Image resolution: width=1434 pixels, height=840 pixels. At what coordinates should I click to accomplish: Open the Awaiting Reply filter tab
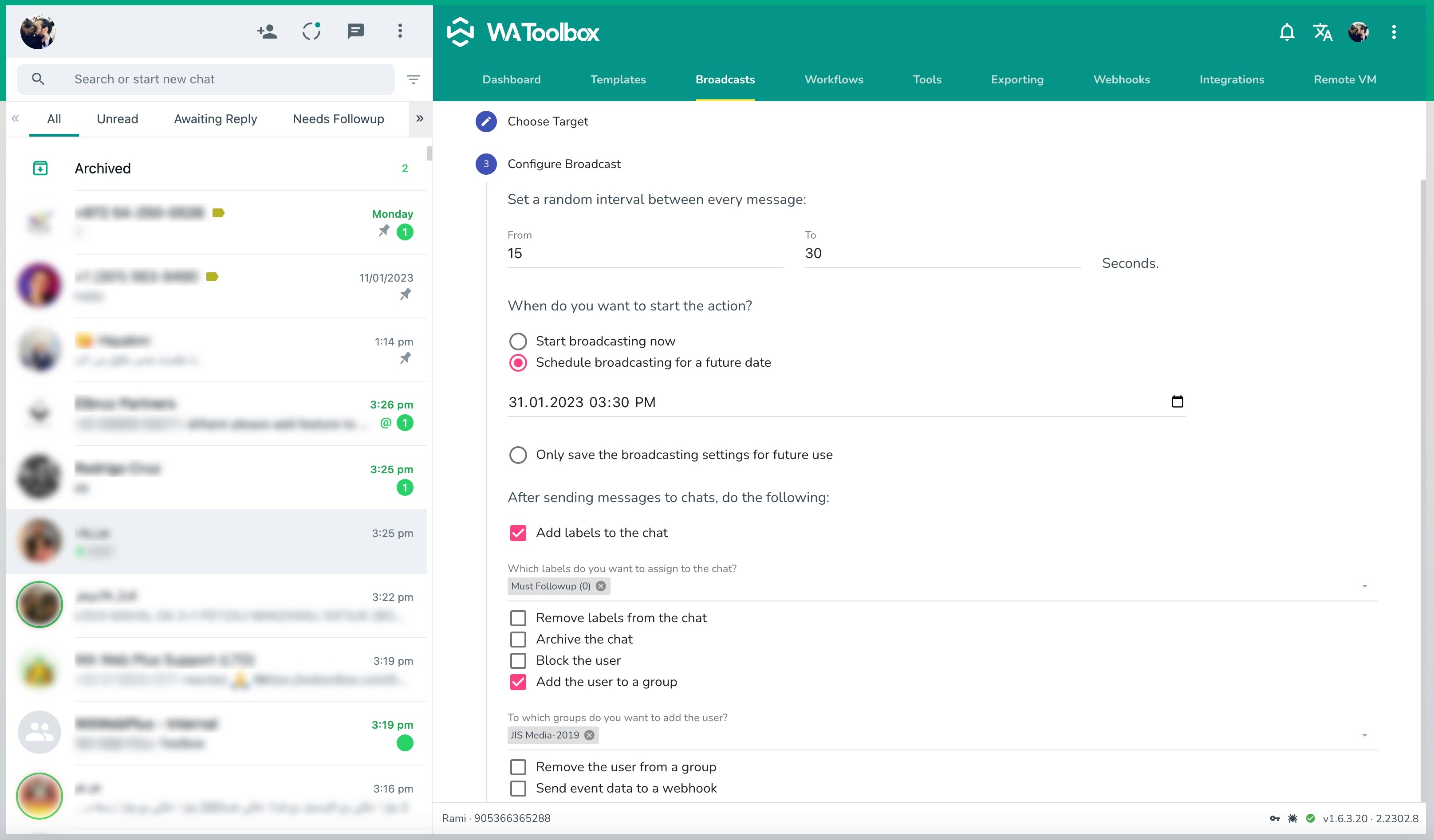pyautogui.click(x=215, y=119)
